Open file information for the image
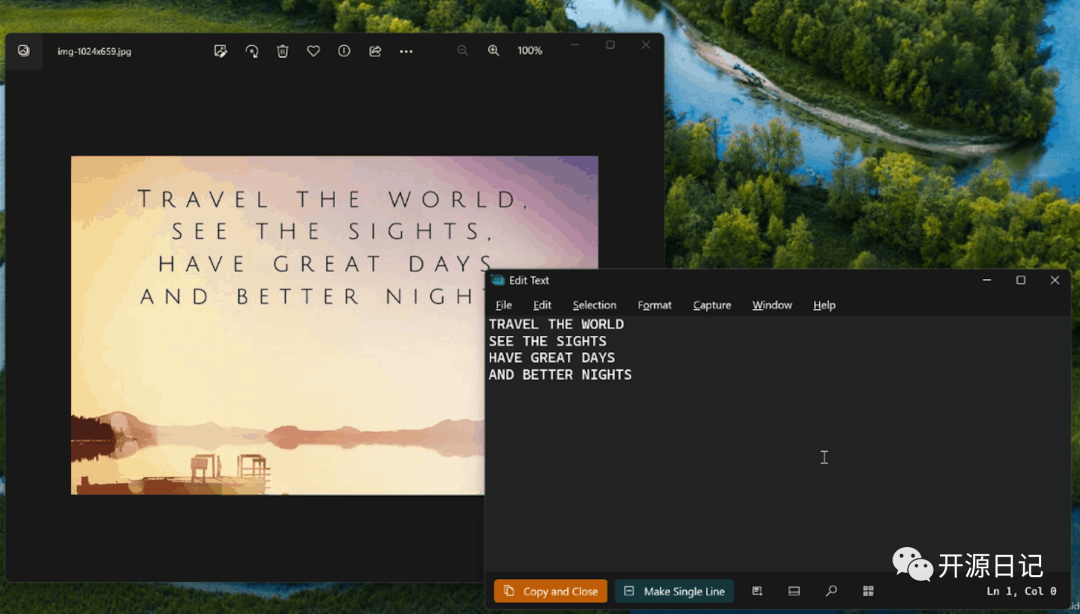 click(x=344, y=50)
